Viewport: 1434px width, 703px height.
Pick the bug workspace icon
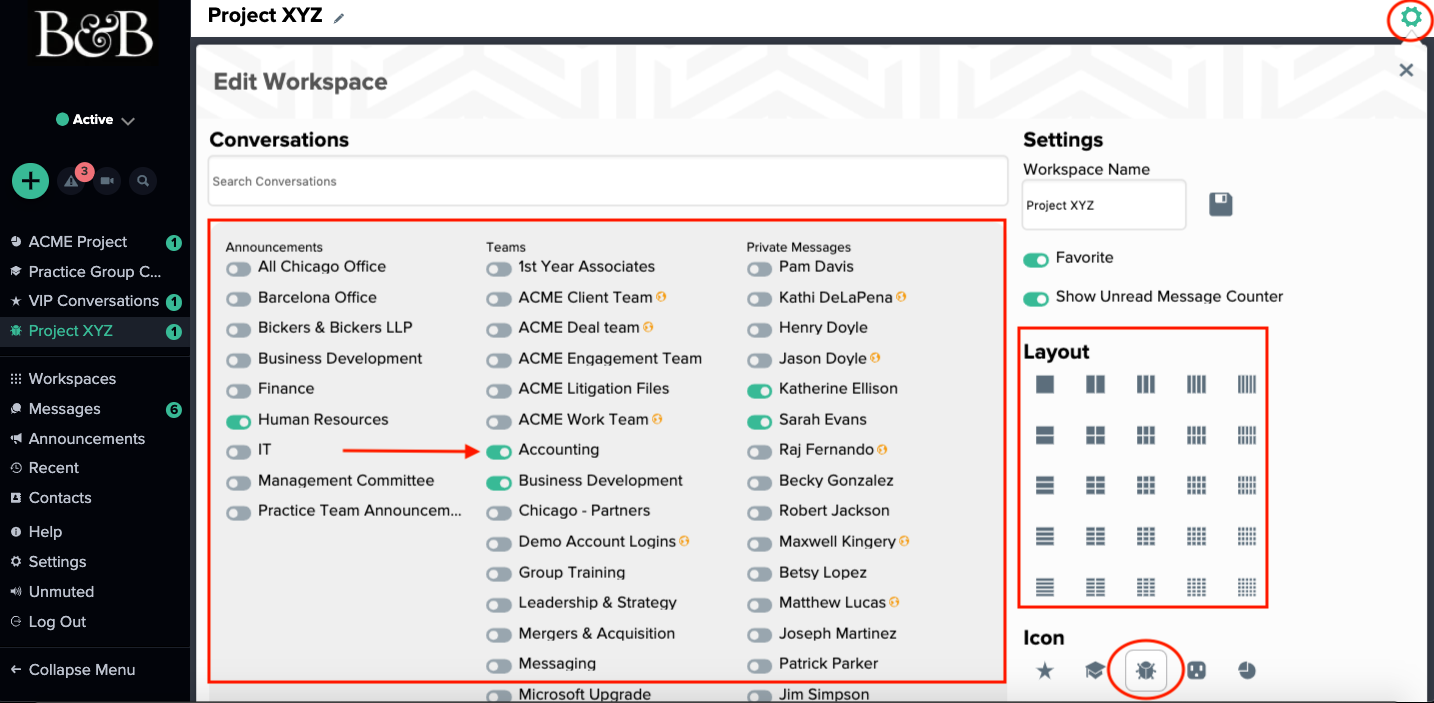(x=1146, y=671)
